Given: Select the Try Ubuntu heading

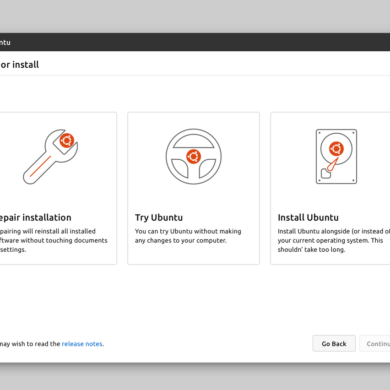Looking at the screenshot, I should tap(159, 218).
